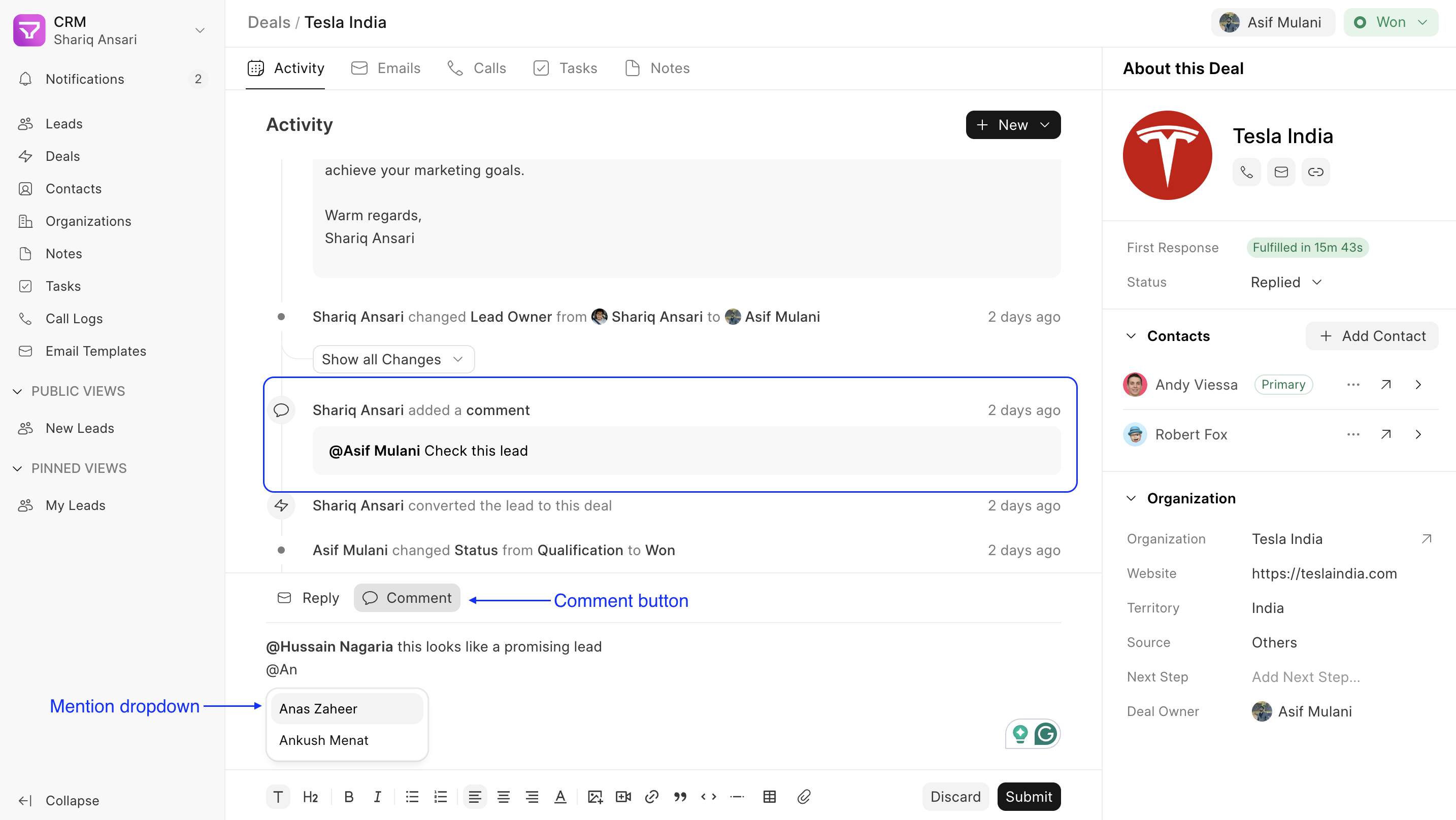Expand Andy Viessa contact details chevron
The height and width of the screenshot is (820, 1456).
tap(1418, 384)
